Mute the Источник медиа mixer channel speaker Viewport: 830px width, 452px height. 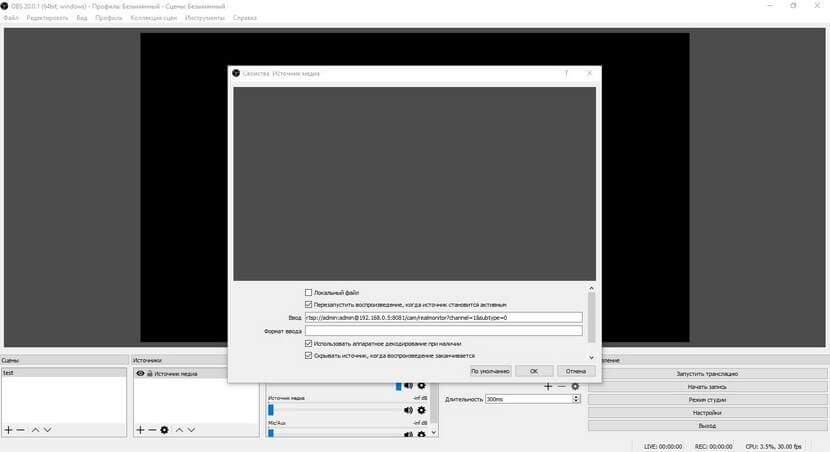click(x=408, y=410)
